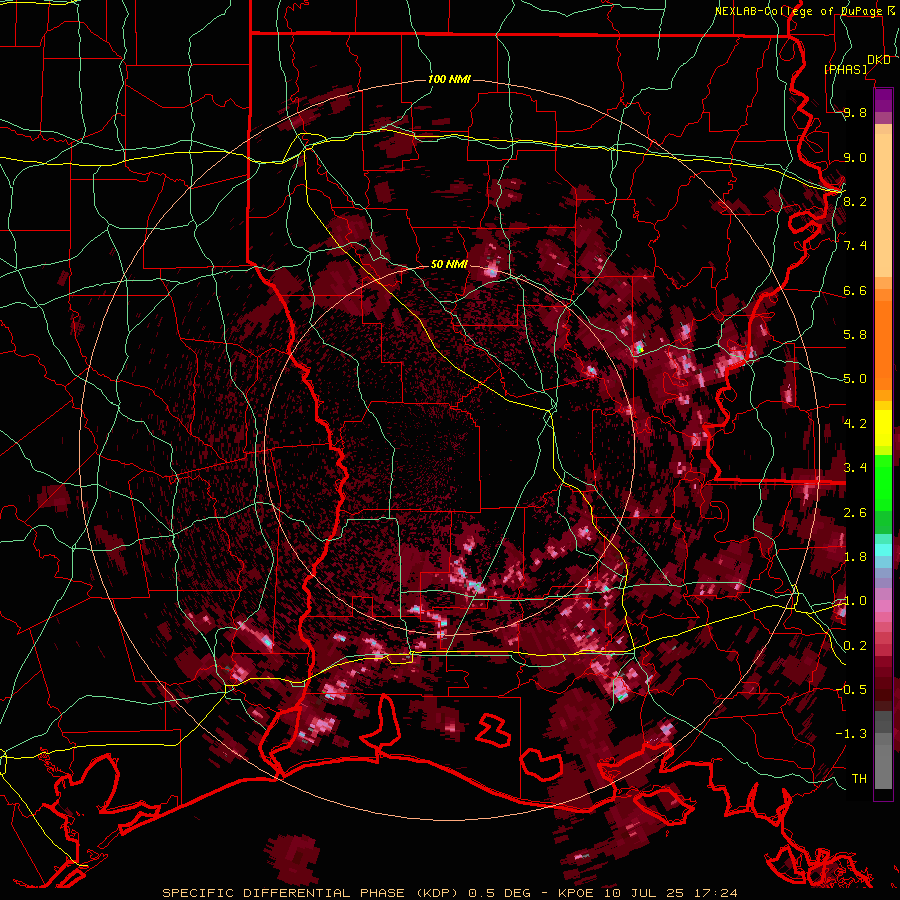Click the 5.8 value on the color scale
This screenshot has width=900, height=900.
coord(855,335)
